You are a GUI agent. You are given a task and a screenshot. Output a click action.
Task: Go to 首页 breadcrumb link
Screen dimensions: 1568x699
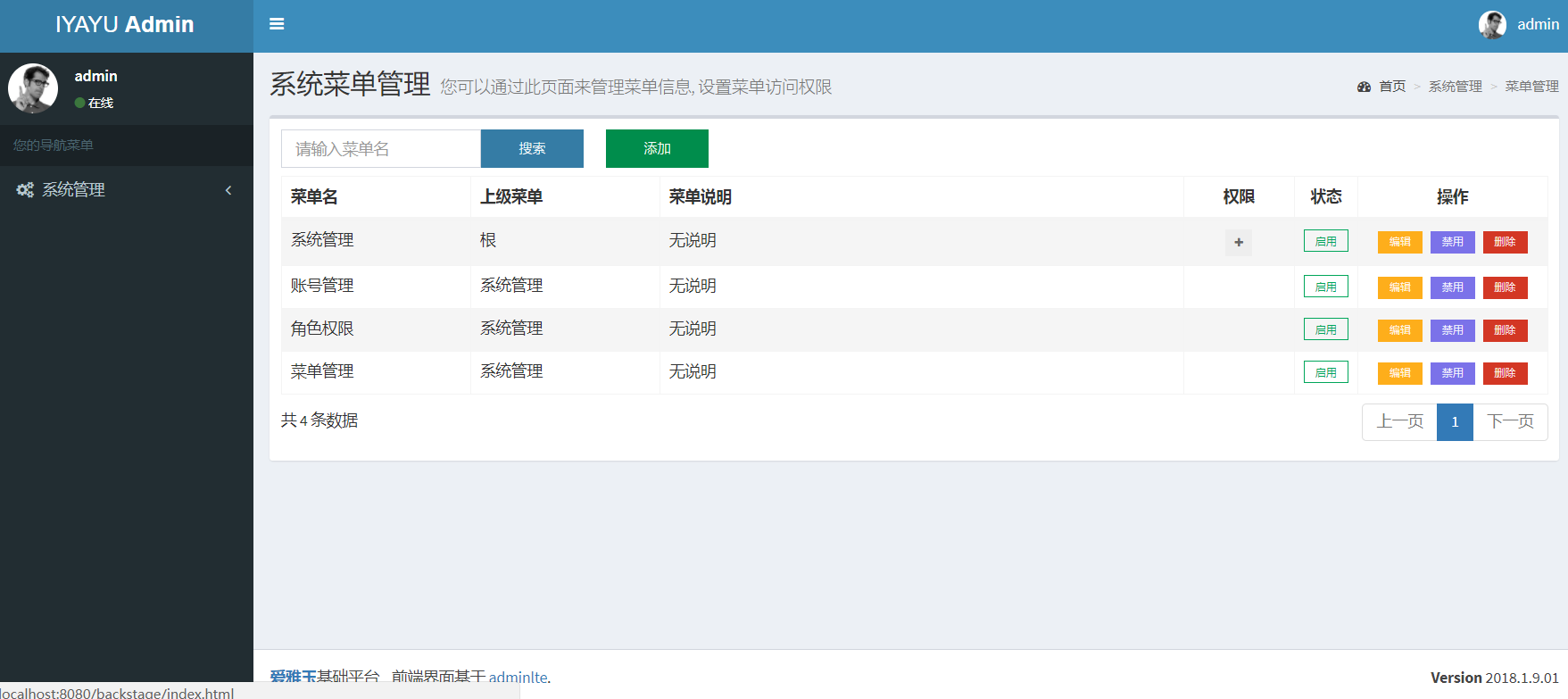pos(1392,87)
